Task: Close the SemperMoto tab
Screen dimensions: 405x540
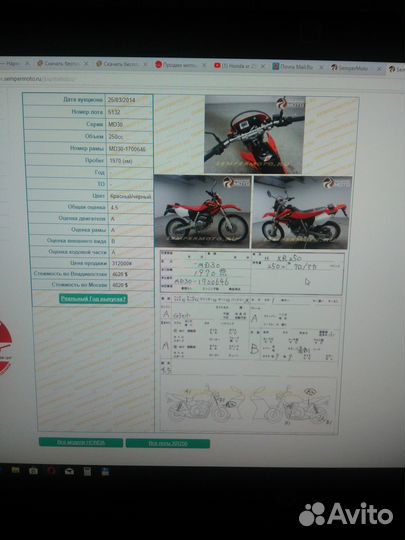Action: coord(380,69)
